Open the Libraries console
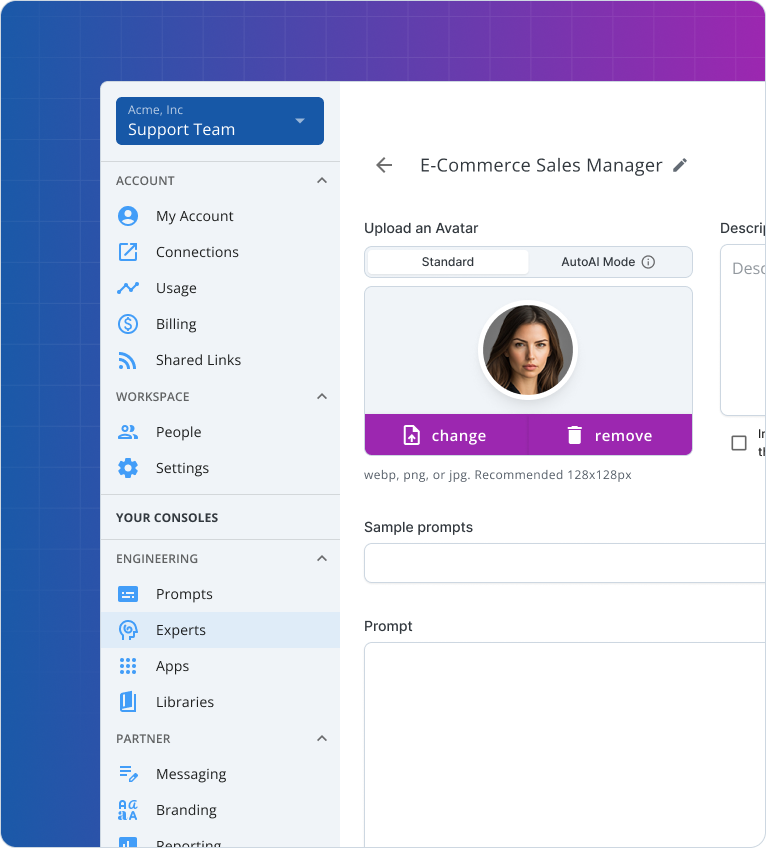This screenshot has height=848, width=766. [185, 702]
